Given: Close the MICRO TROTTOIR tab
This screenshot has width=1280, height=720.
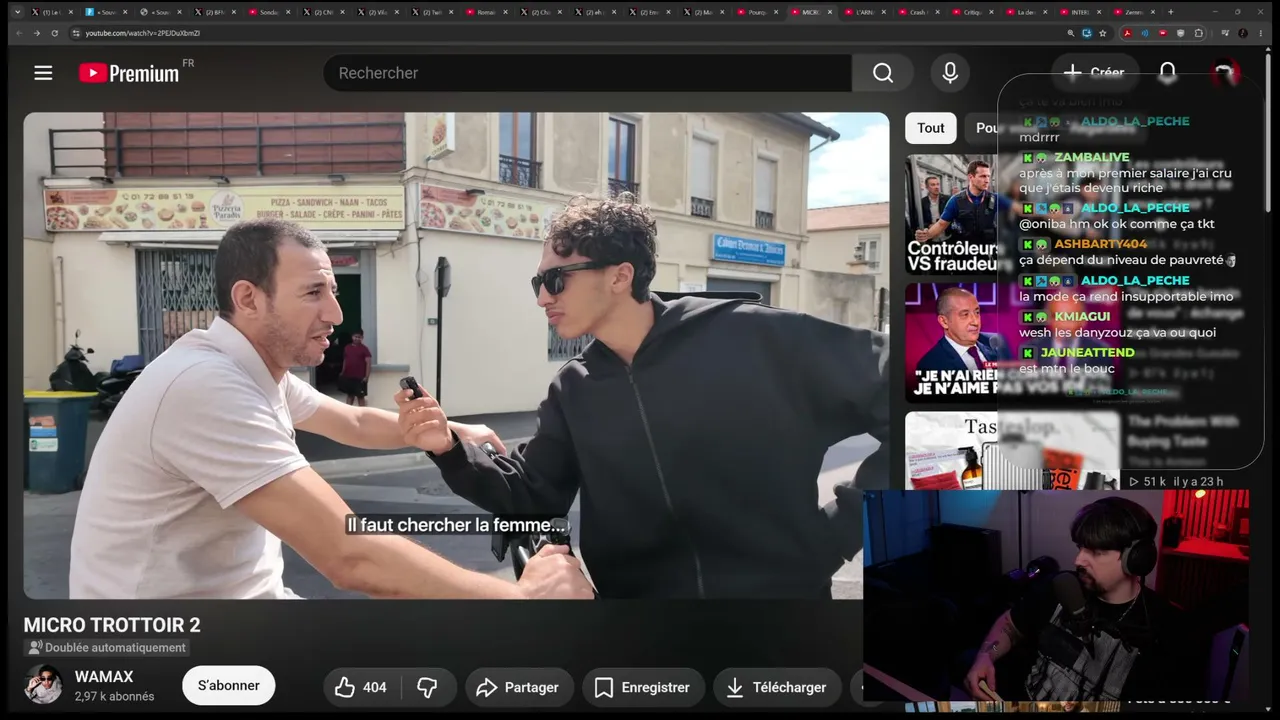Looking at the screenshot, I should pyautogui.click(x=830, y=12).
